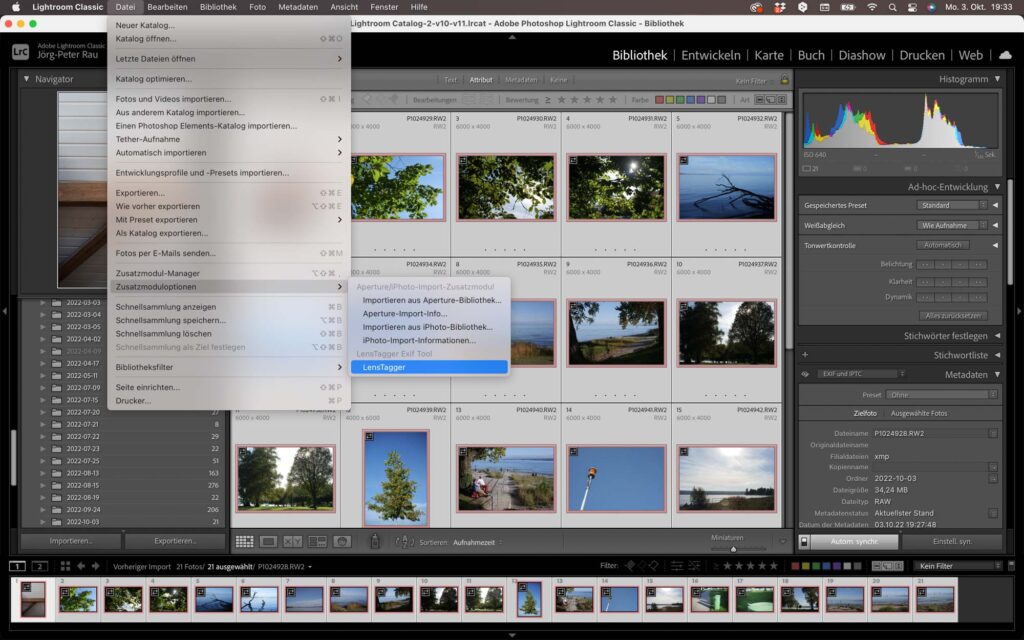The image size is (1024, 640).
Task: Open the Weißabgleich Wie Aufnahme dropdown
Action: tap(952, 225)
